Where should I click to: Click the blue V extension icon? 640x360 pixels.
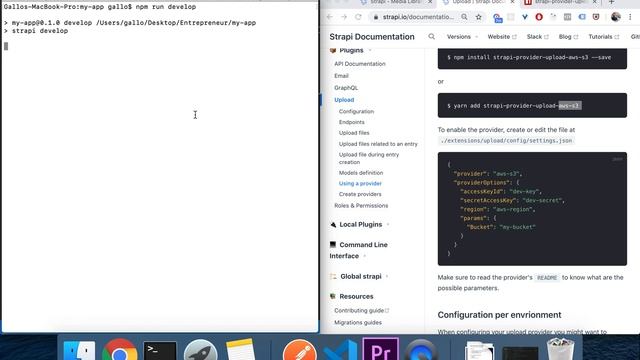coord(525,17)
